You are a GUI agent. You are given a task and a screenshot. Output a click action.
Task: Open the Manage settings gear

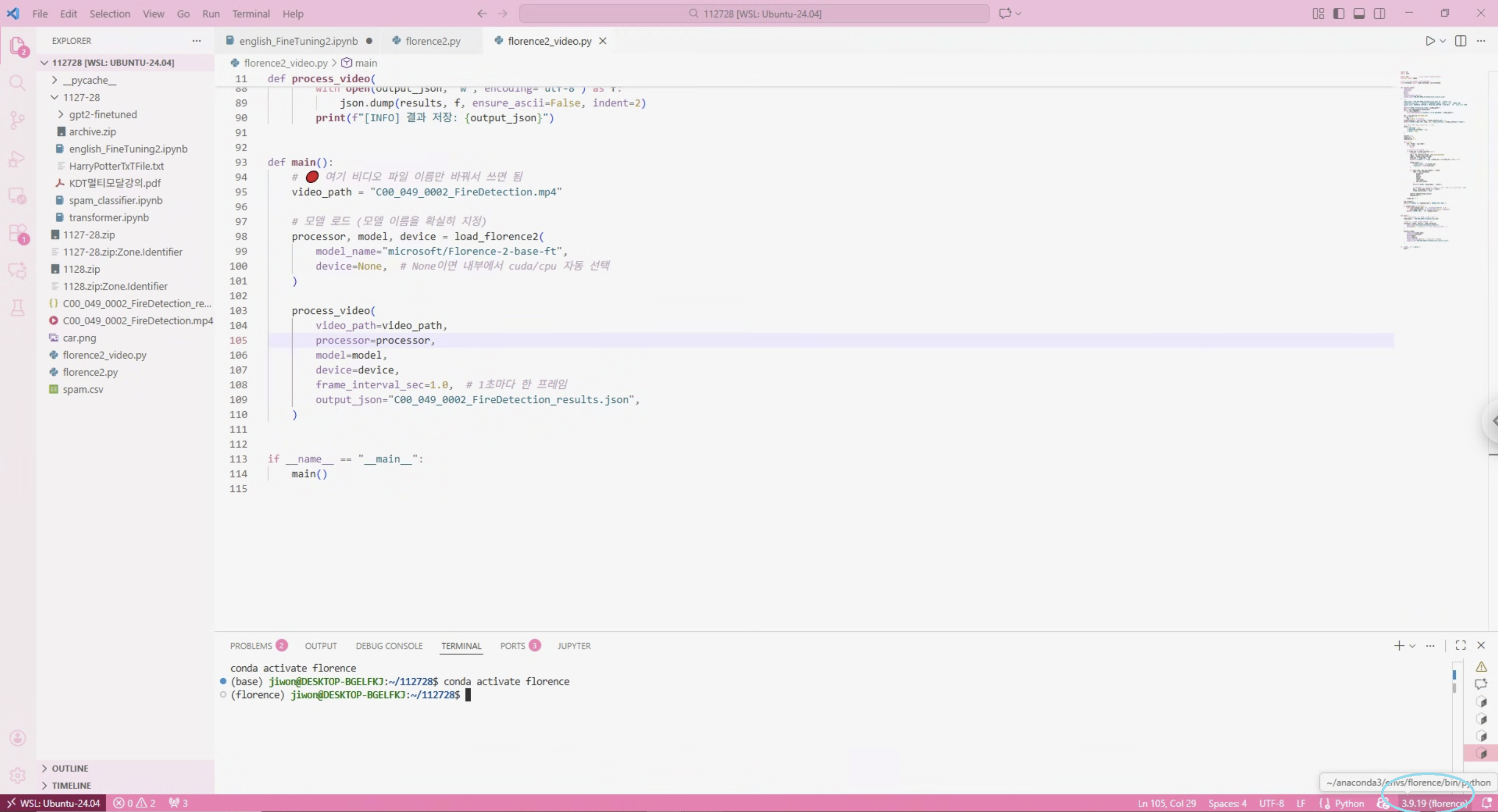click(x=18, y=775)
